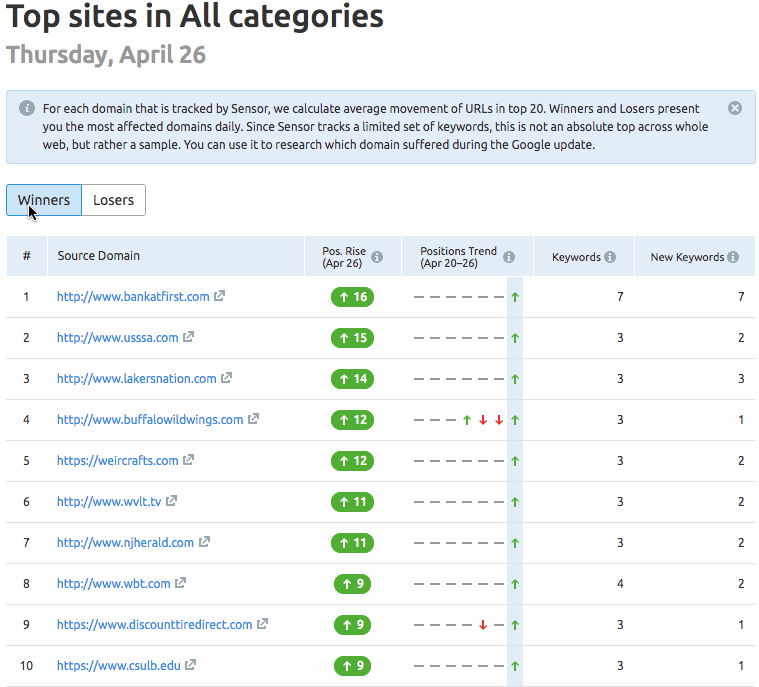Visit the http://www.njherald.com link

tap(125, 543)
